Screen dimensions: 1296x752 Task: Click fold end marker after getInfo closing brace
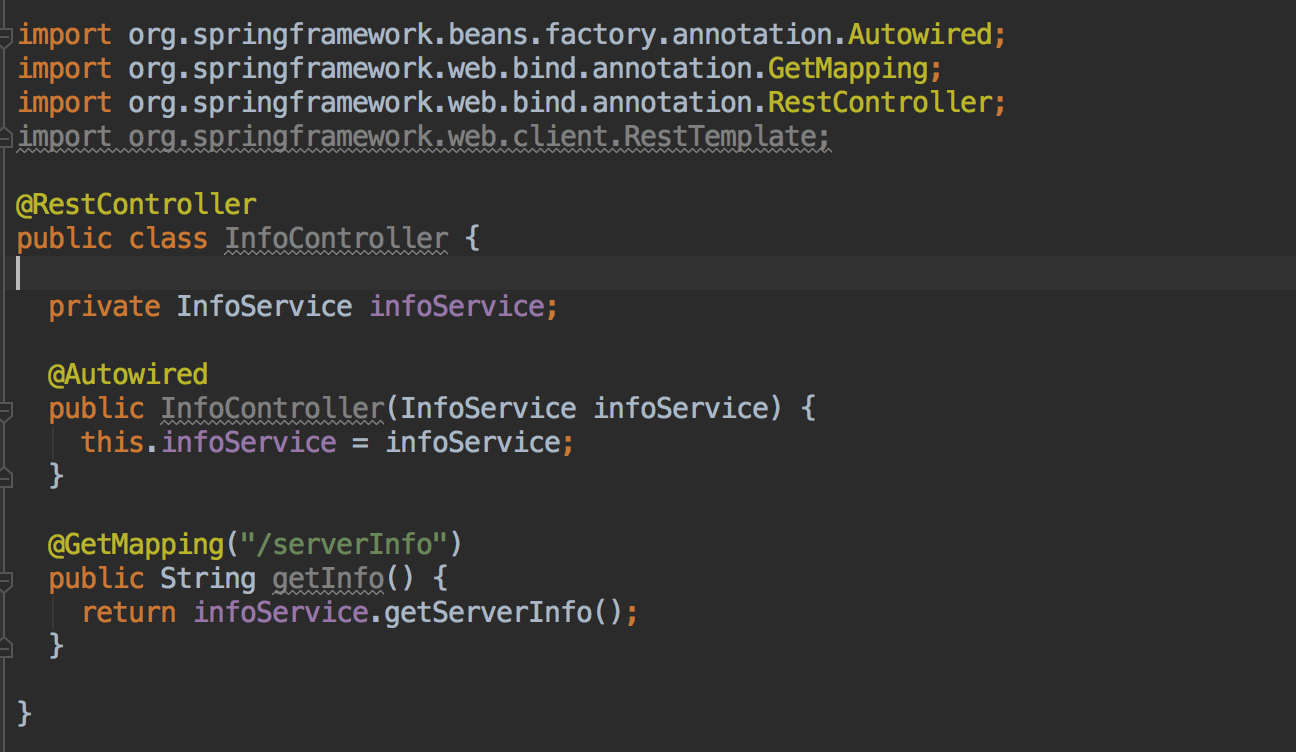(x=6, y=647)
